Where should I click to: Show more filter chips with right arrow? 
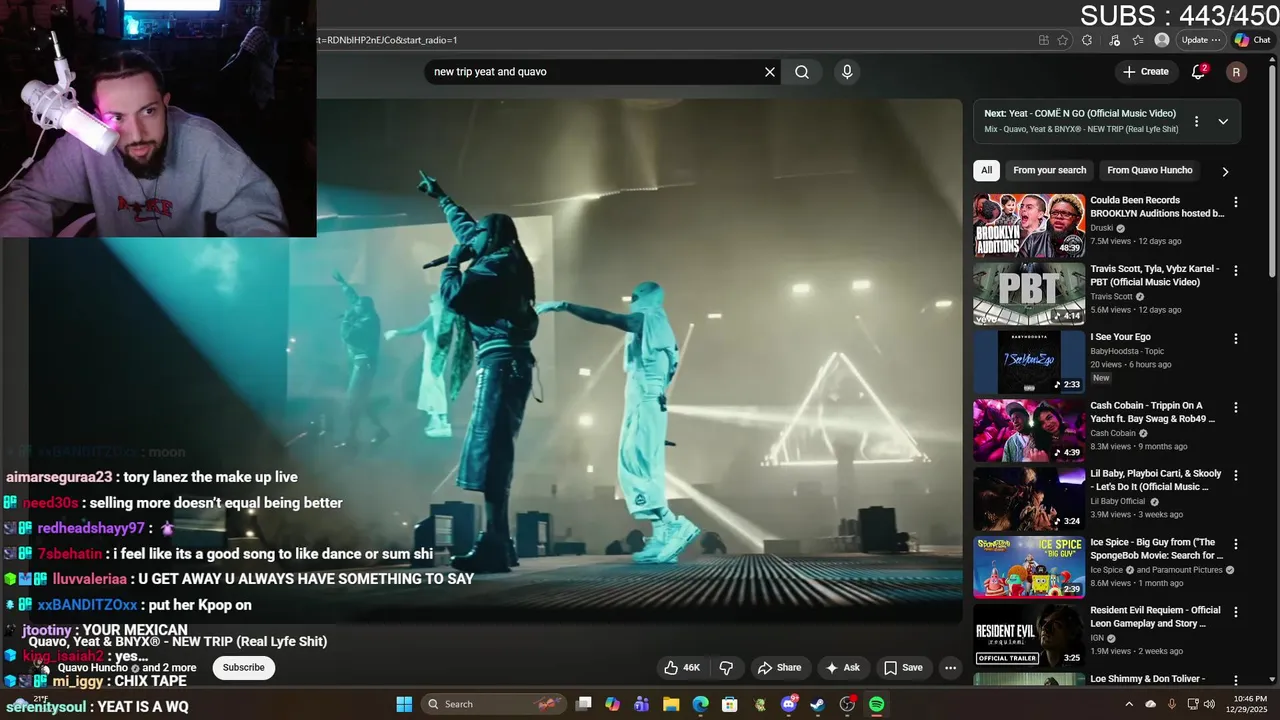coord(1225,171)
